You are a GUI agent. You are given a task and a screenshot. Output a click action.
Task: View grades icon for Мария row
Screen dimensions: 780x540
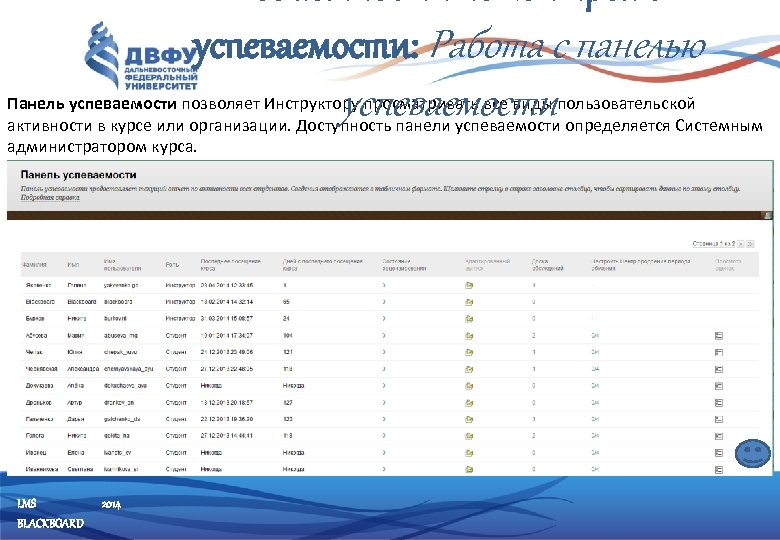[x=719, y=336]
